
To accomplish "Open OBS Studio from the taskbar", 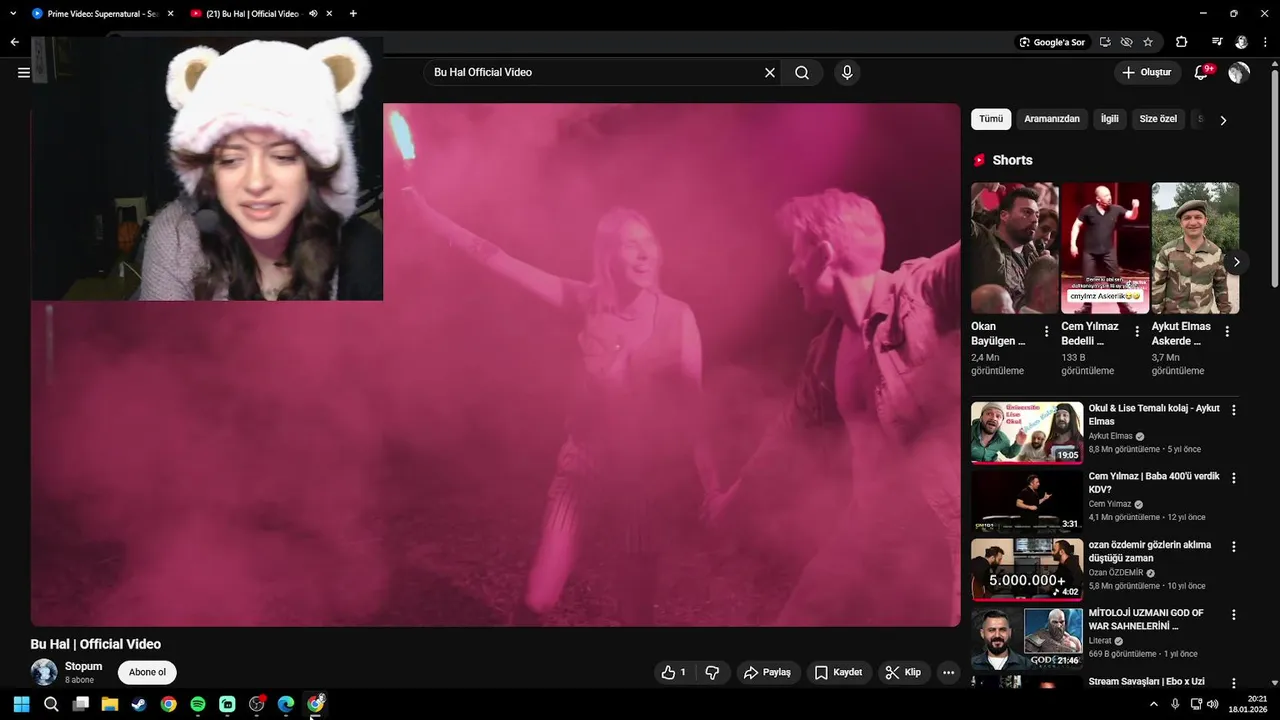I will point(256,704).
